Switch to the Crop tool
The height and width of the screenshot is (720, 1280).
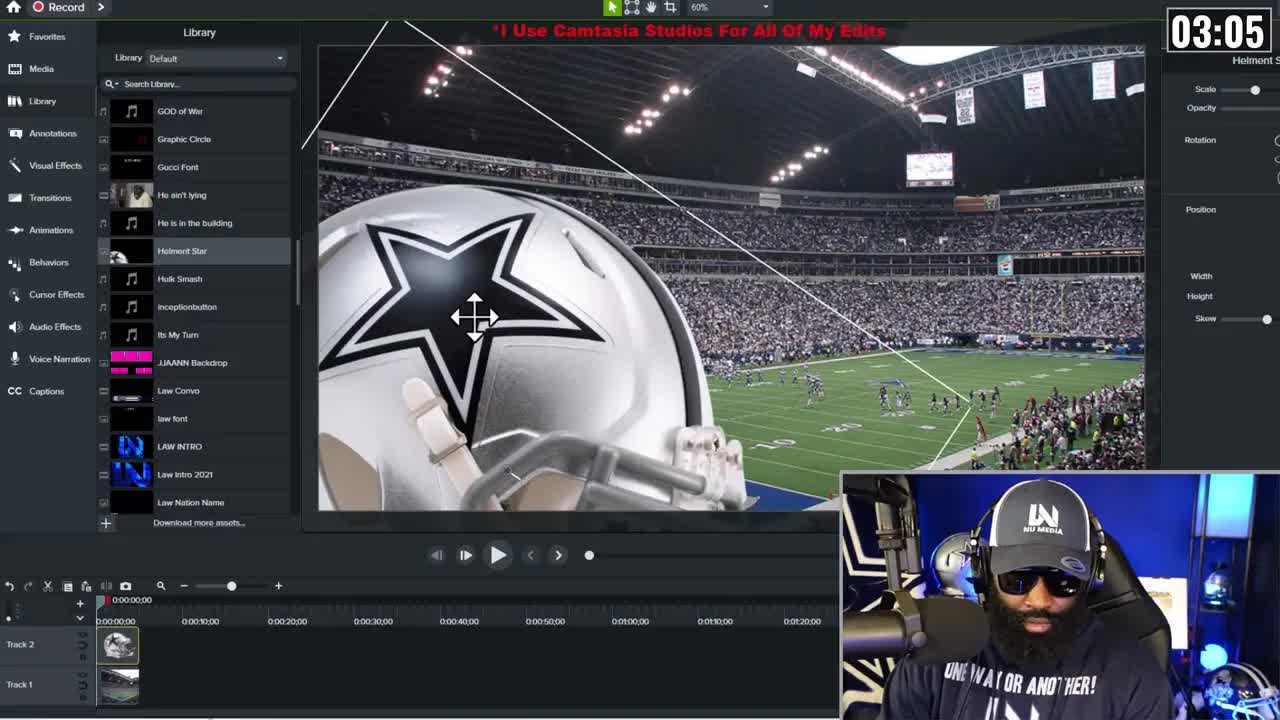[672, 7]
